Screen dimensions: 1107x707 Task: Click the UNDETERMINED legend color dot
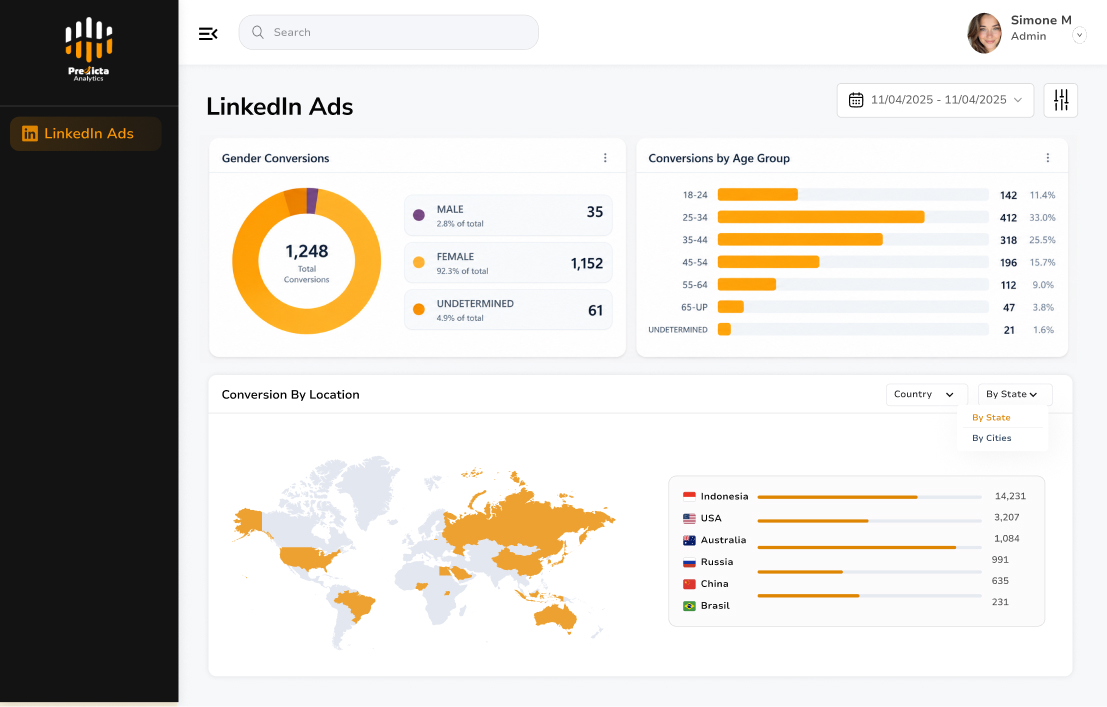(x=419, y=309)
